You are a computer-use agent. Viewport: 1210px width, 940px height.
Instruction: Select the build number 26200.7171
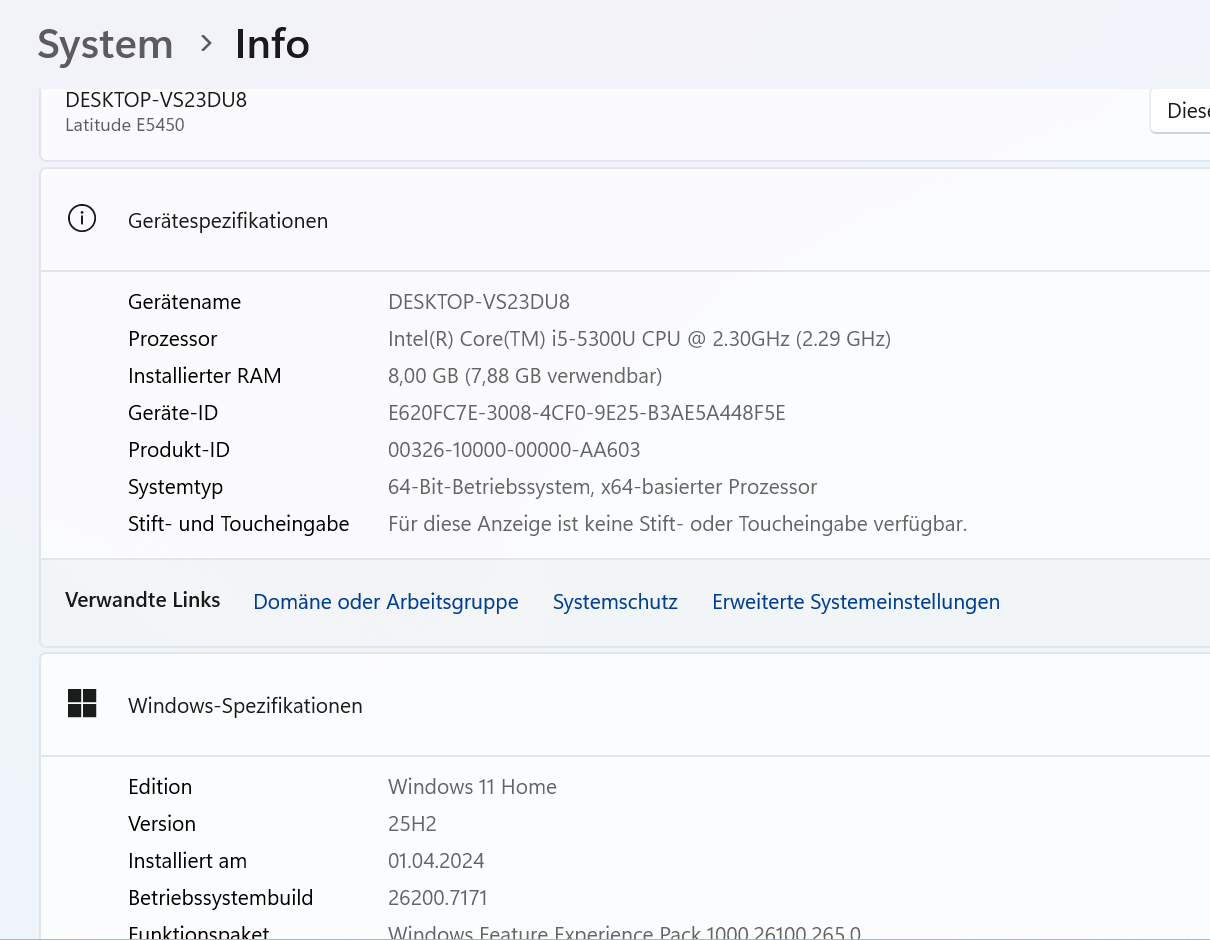[x=438, y=898]
